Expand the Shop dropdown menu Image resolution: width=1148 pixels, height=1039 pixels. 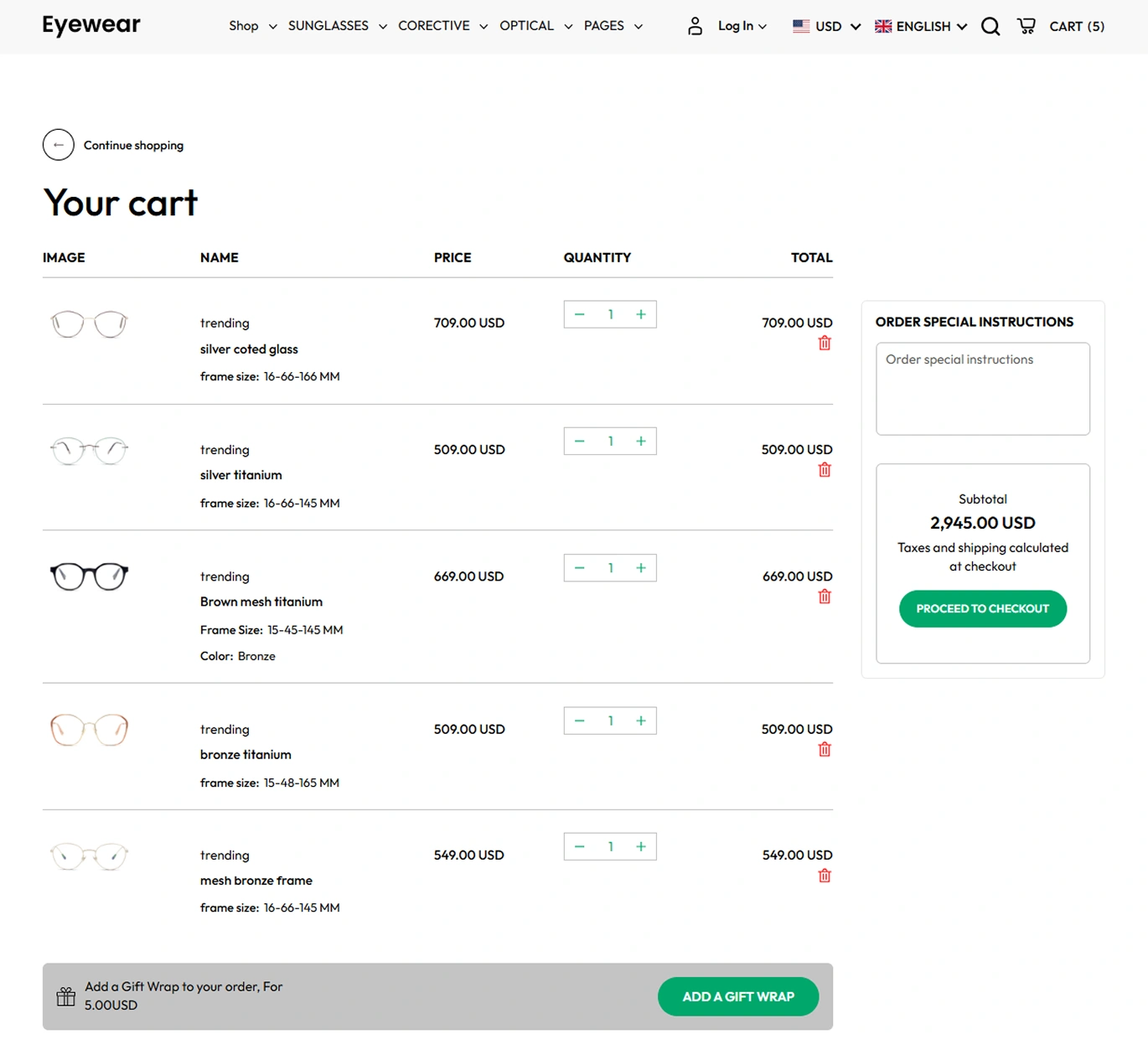252,26
